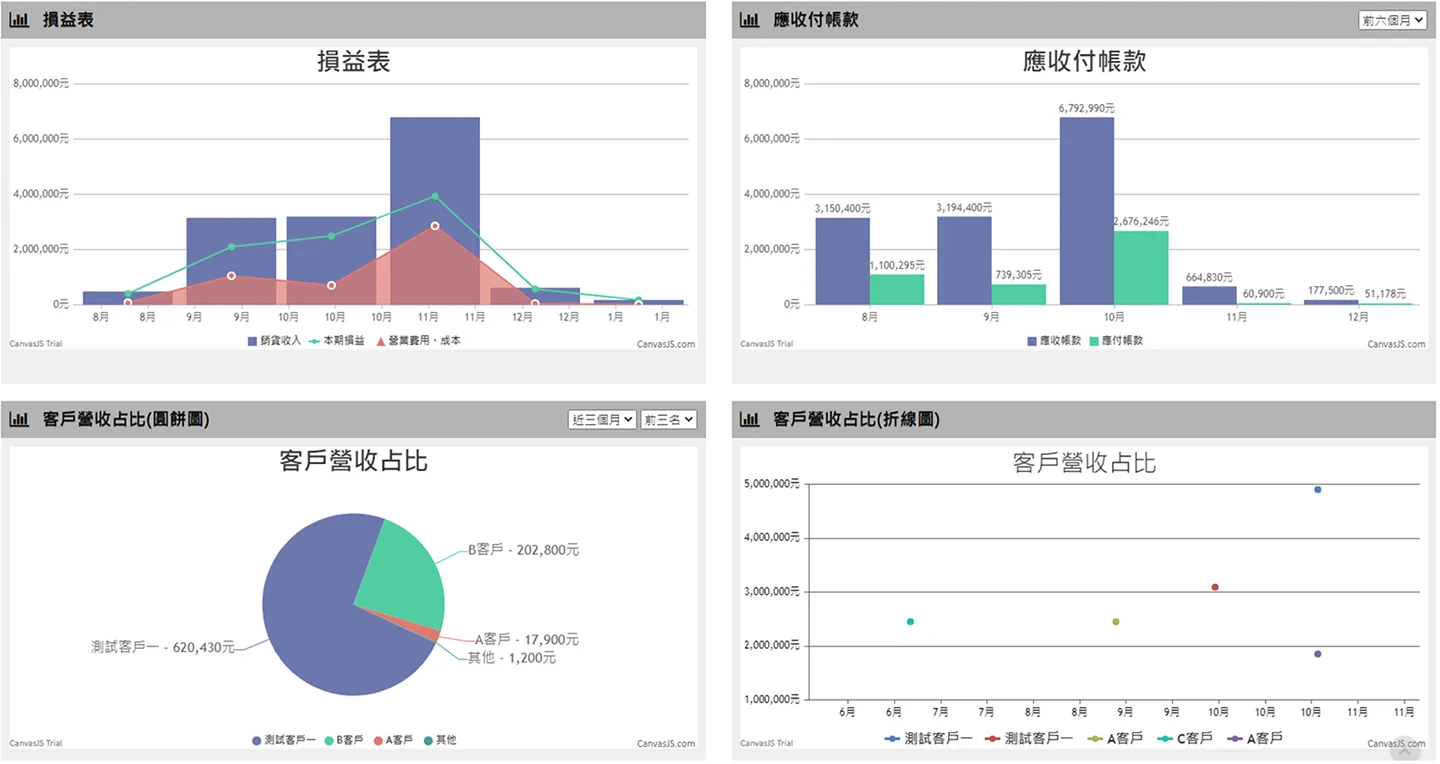Open CanvasJS.com link under 應收付帳款 chart

point(1396,344)
